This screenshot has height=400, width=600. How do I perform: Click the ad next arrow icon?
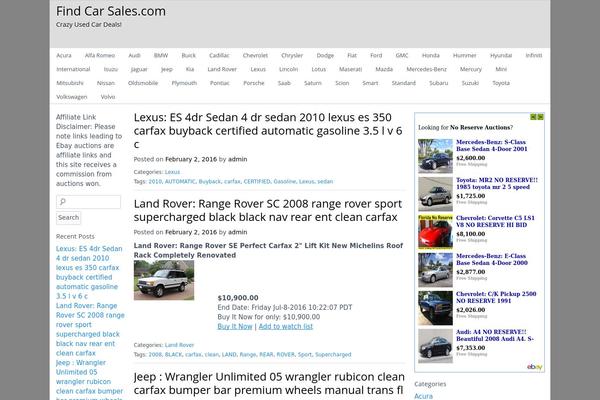540,117
